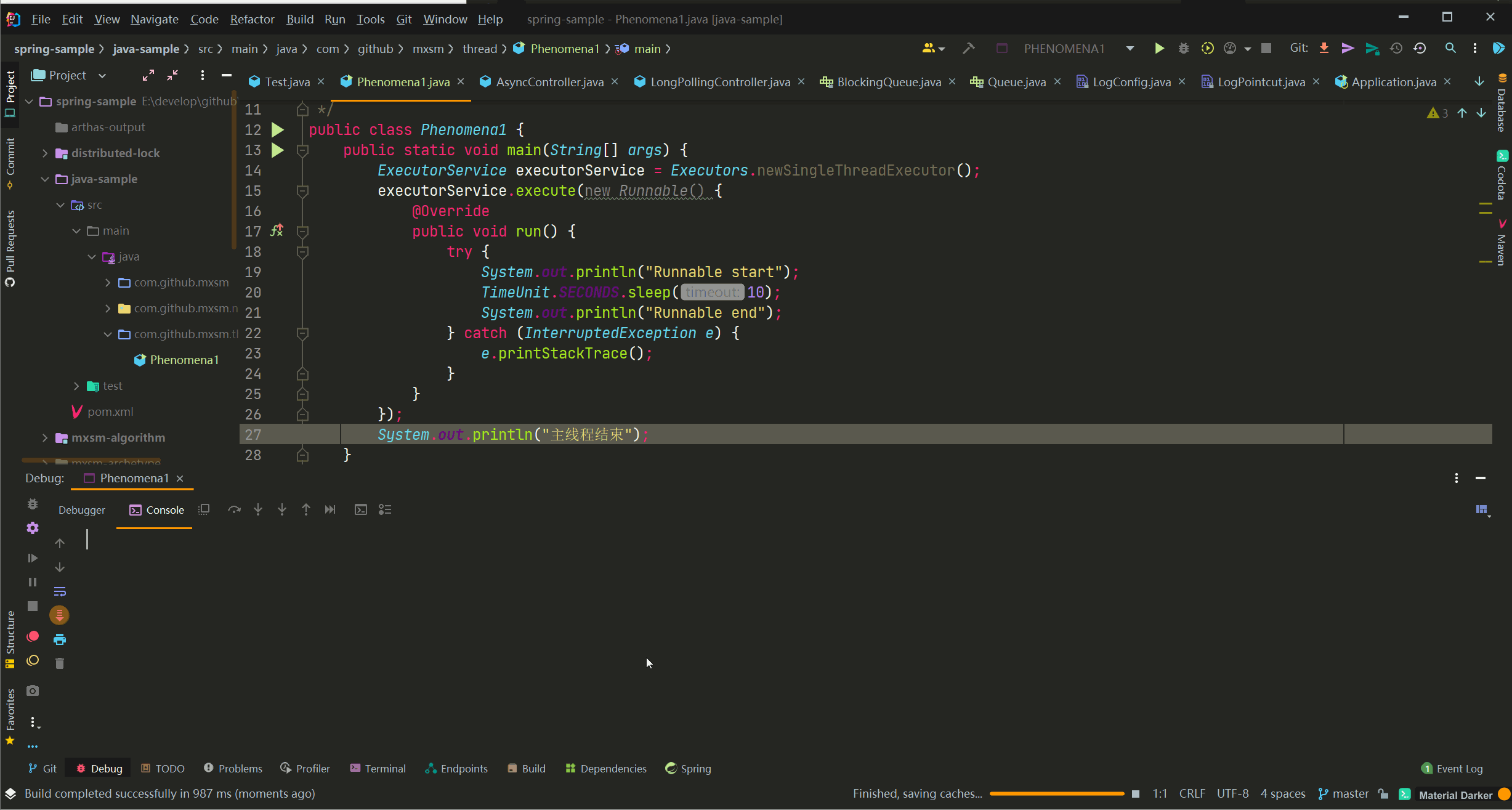
Task: Expand the distributed-lock module in project tree
Action: pyautogui.click(x=45, y=153)
